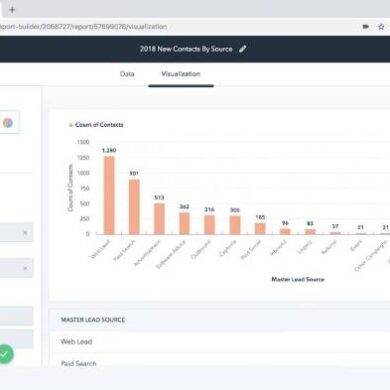This screenshot has width=390, height=390.
Task: Click the bar labeled 96
Action: [x=285, y=231]
